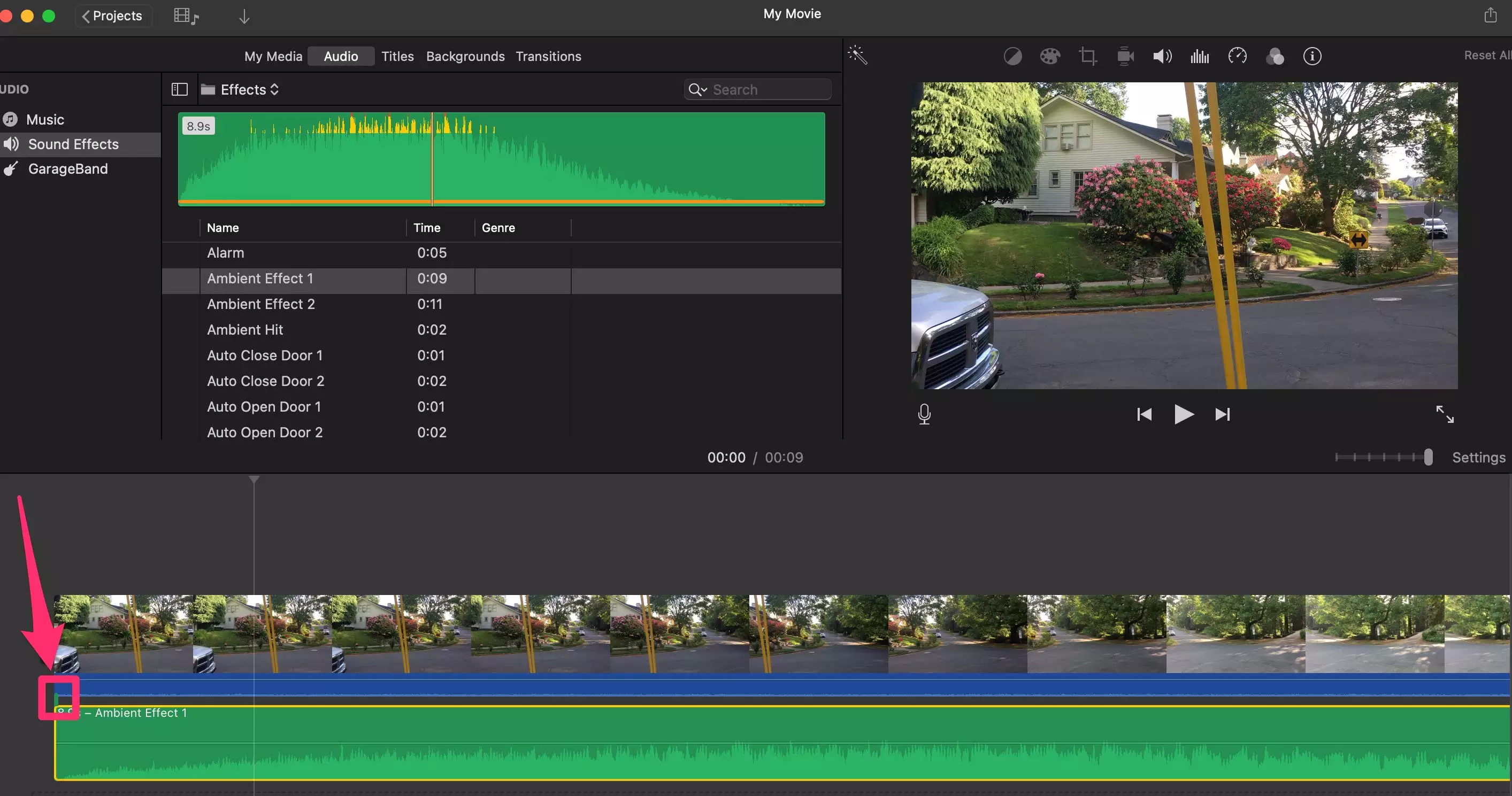The height and width of the screenshot is (796, 1512).
Task: Open the color balance tool
Action: (x=1012, y=56)
